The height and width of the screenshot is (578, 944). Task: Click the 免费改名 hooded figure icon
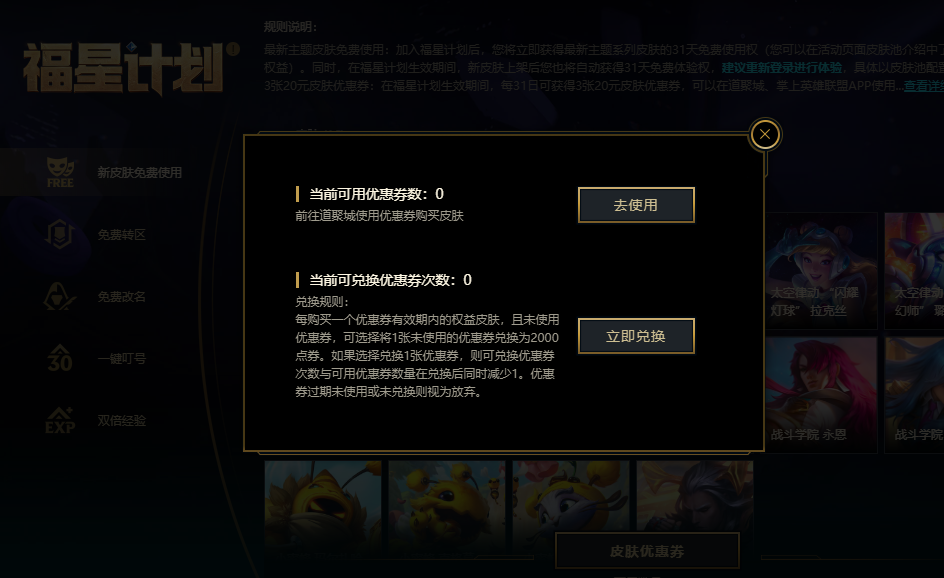click(x=60, y=297)
